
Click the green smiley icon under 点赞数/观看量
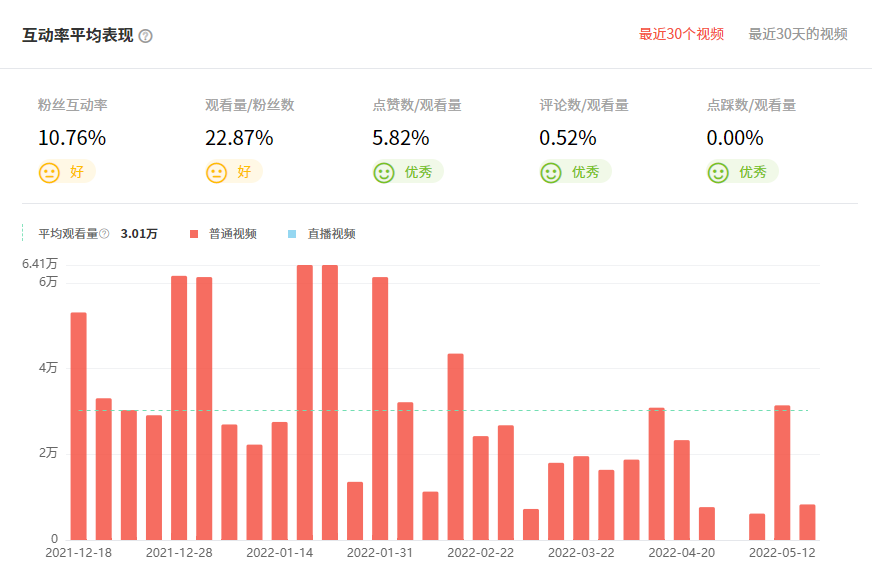pyautogui.click(x=382, y=172)
